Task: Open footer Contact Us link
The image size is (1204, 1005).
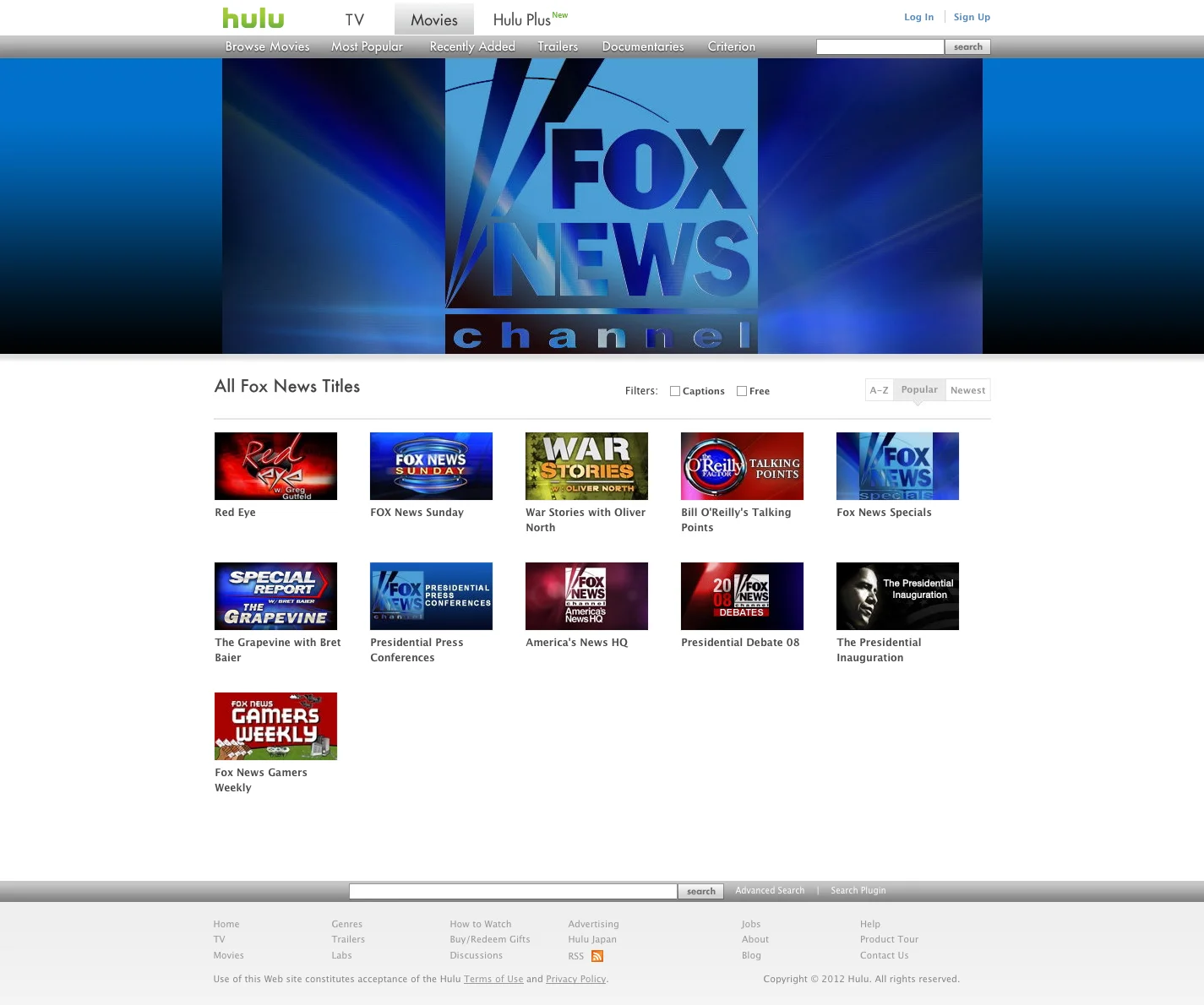Action: click(884, 955)
